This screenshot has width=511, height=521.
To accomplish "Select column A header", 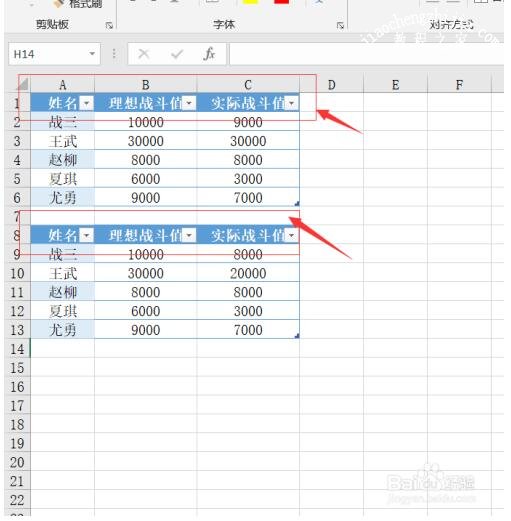I will (62, 85).
